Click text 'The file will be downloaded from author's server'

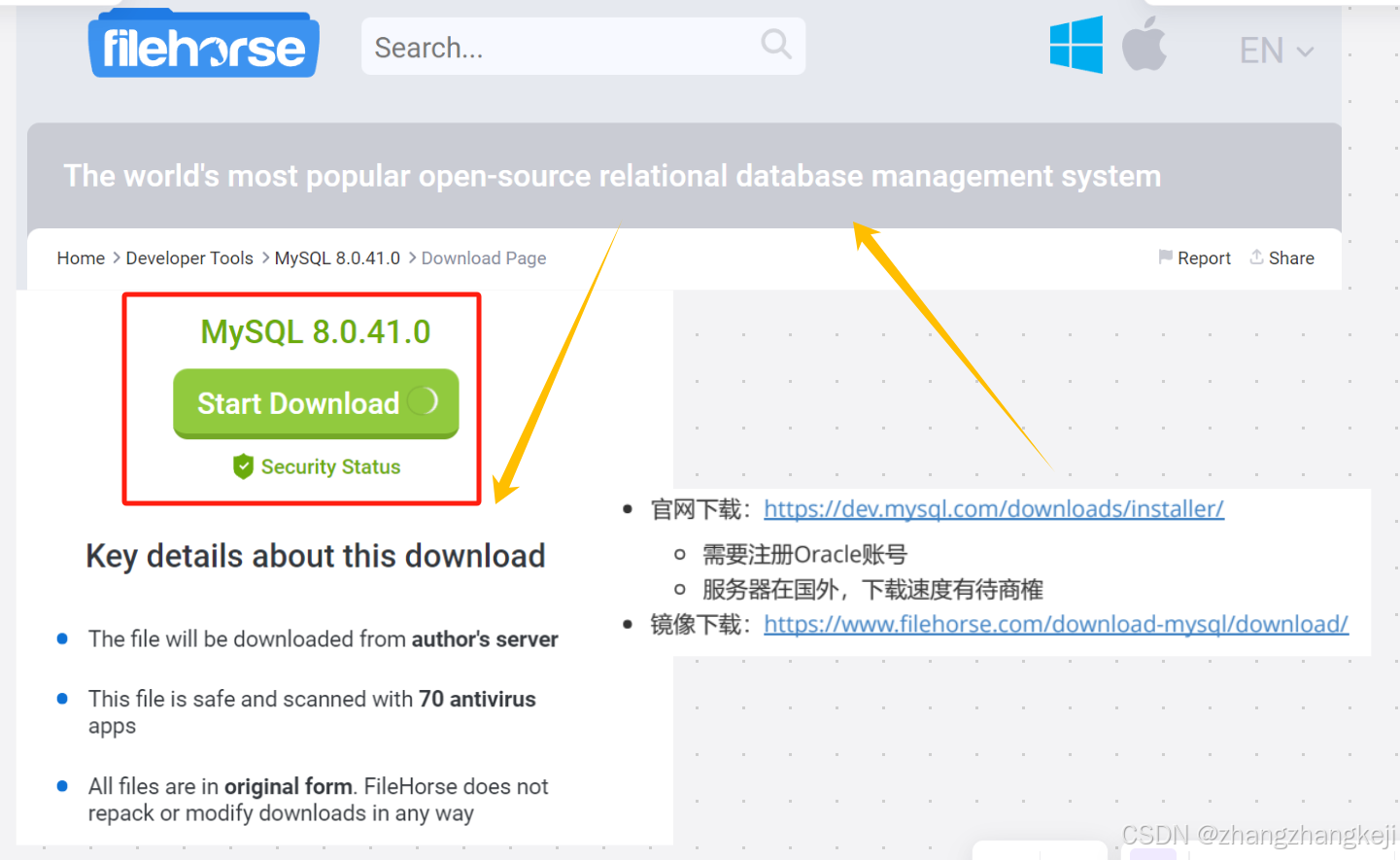click(x=324, y=638)
